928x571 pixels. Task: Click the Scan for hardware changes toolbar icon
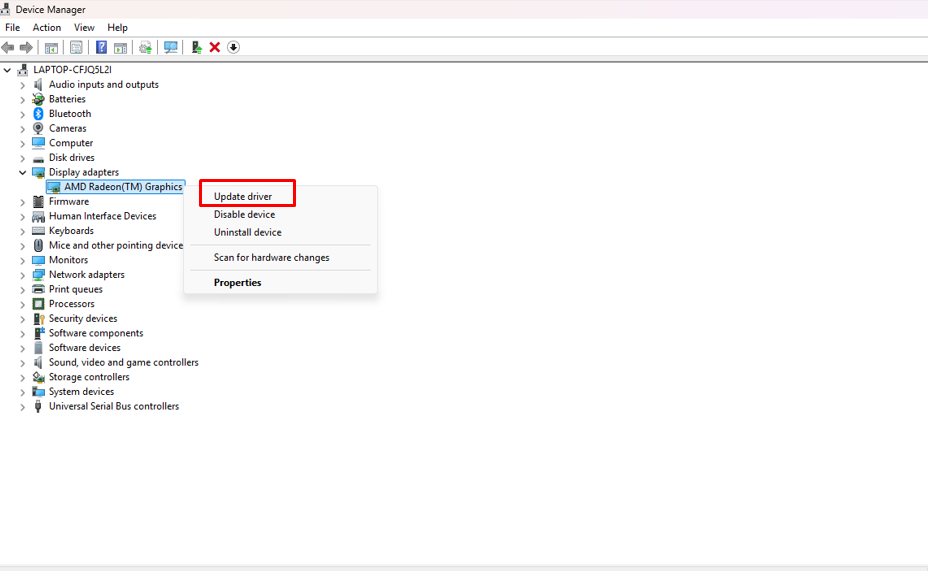click(x=171, y=47)
